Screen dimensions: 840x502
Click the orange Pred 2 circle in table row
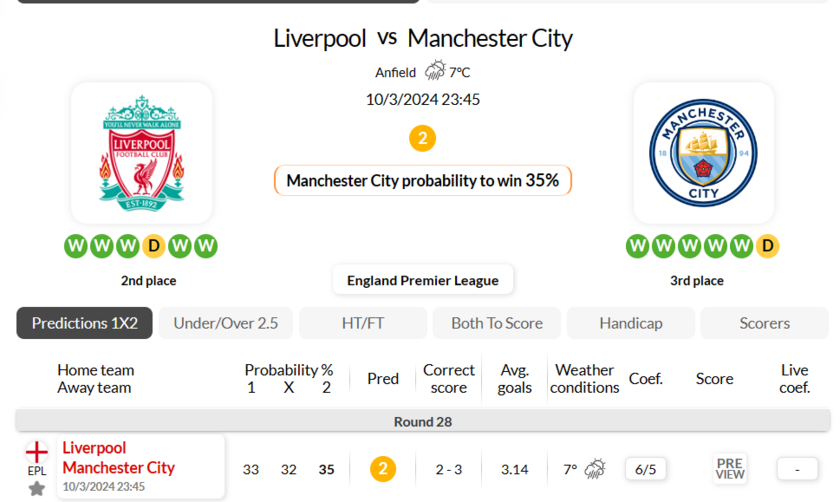[383, 469]
